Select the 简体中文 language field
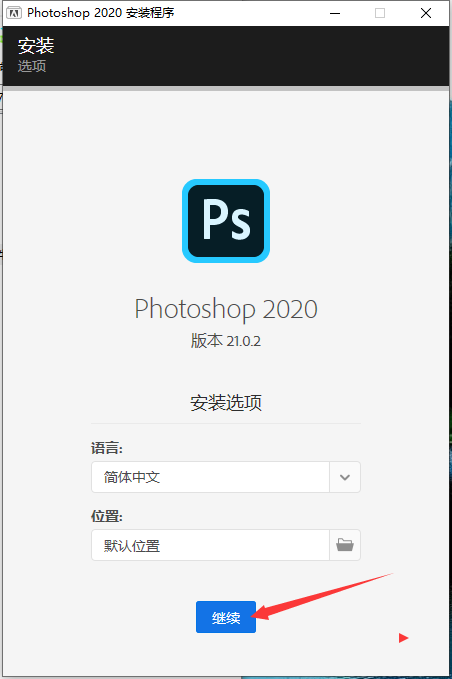The width and height of the screenshot is (452, 679). [210, 477]
